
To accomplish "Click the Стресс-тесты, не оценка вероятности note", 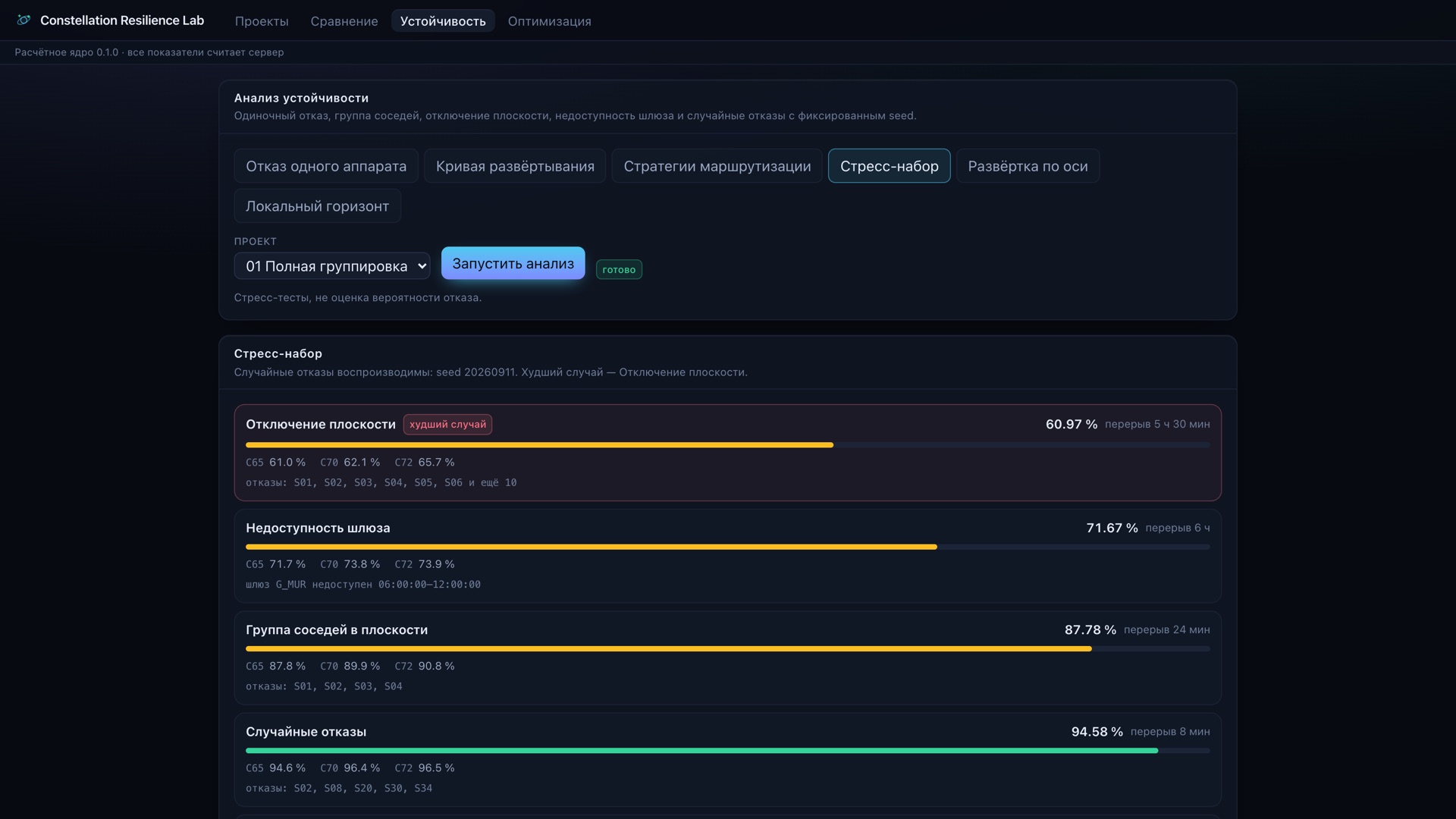I will tap(358, 298).
